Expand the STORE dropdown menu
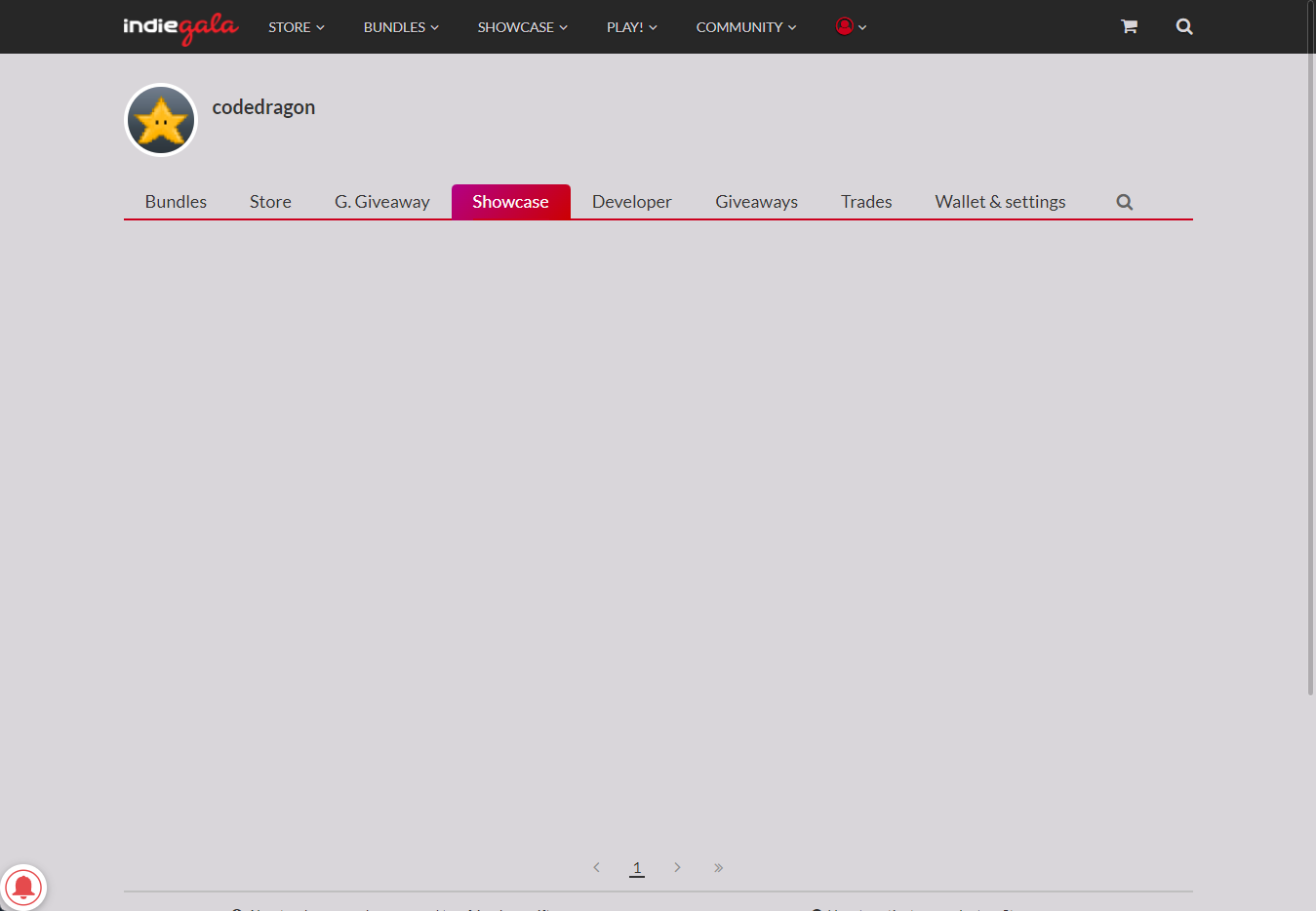Viewport: 1316px width, 911px height. (x=297, y=27)
